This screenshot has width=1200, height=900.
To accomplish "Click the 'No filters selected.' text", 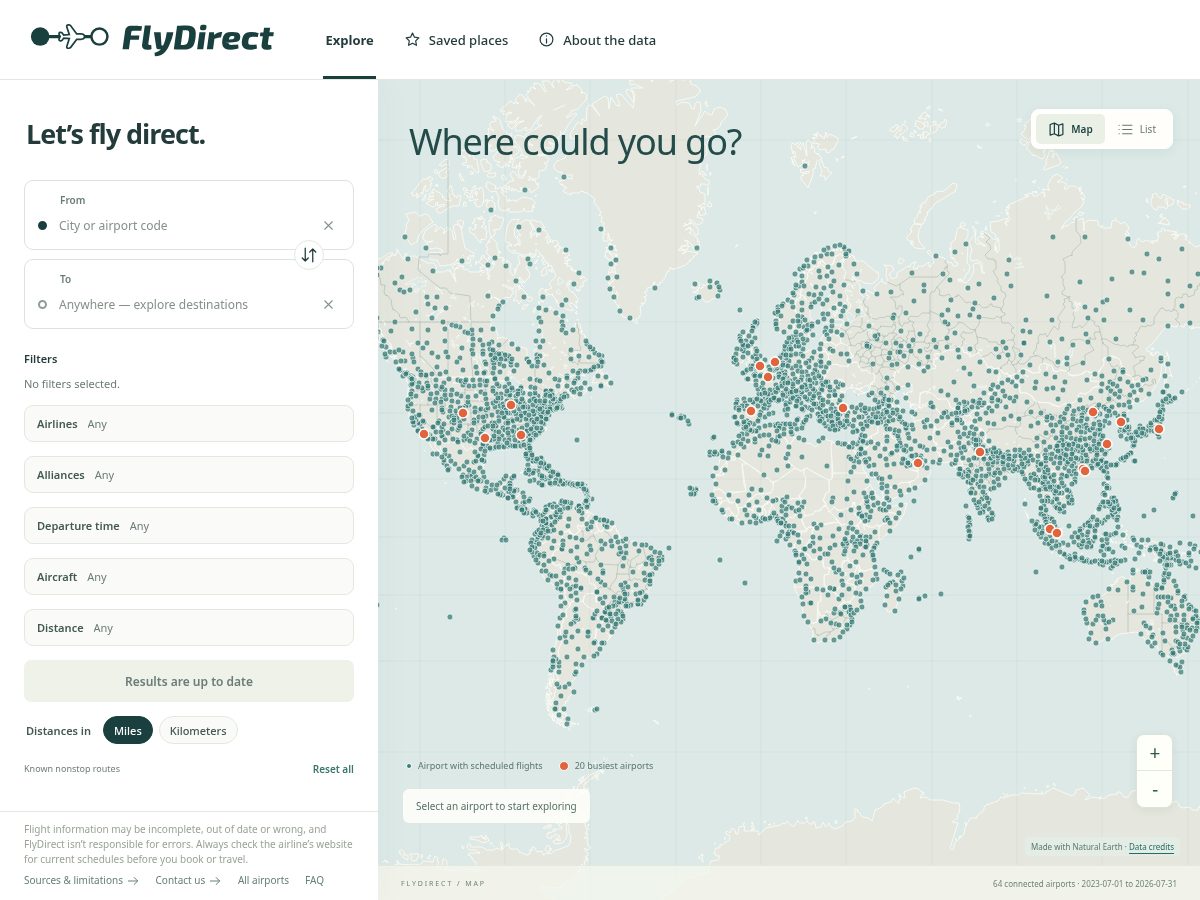I will [72, 384].
